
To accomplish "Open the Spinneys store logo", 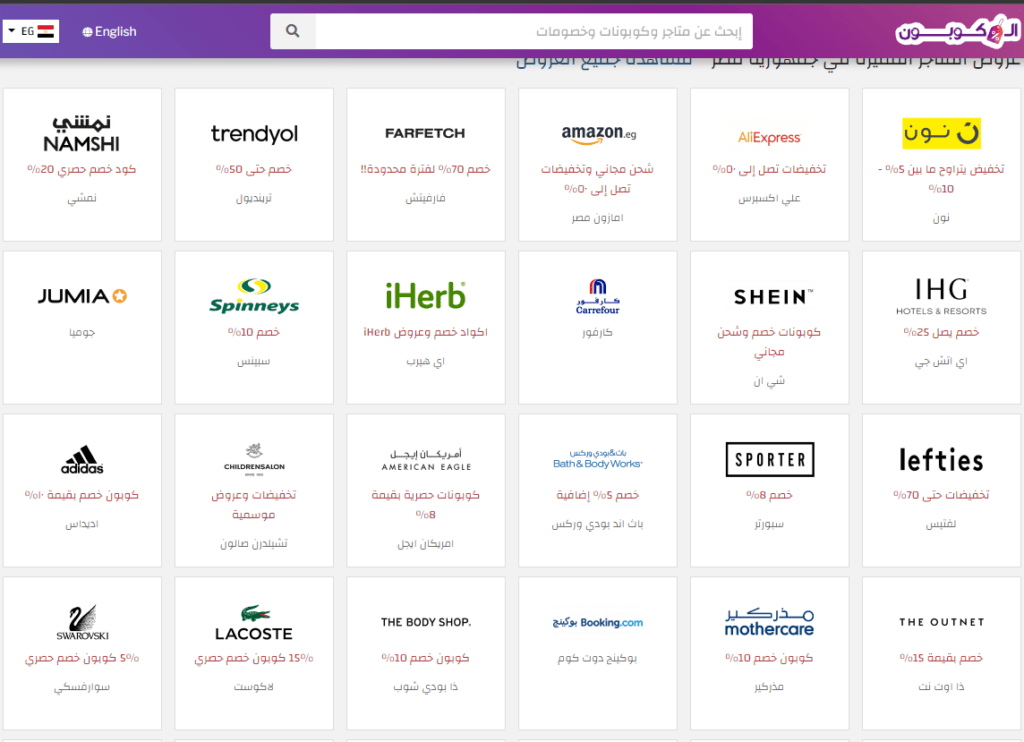I will pos(254,296).
